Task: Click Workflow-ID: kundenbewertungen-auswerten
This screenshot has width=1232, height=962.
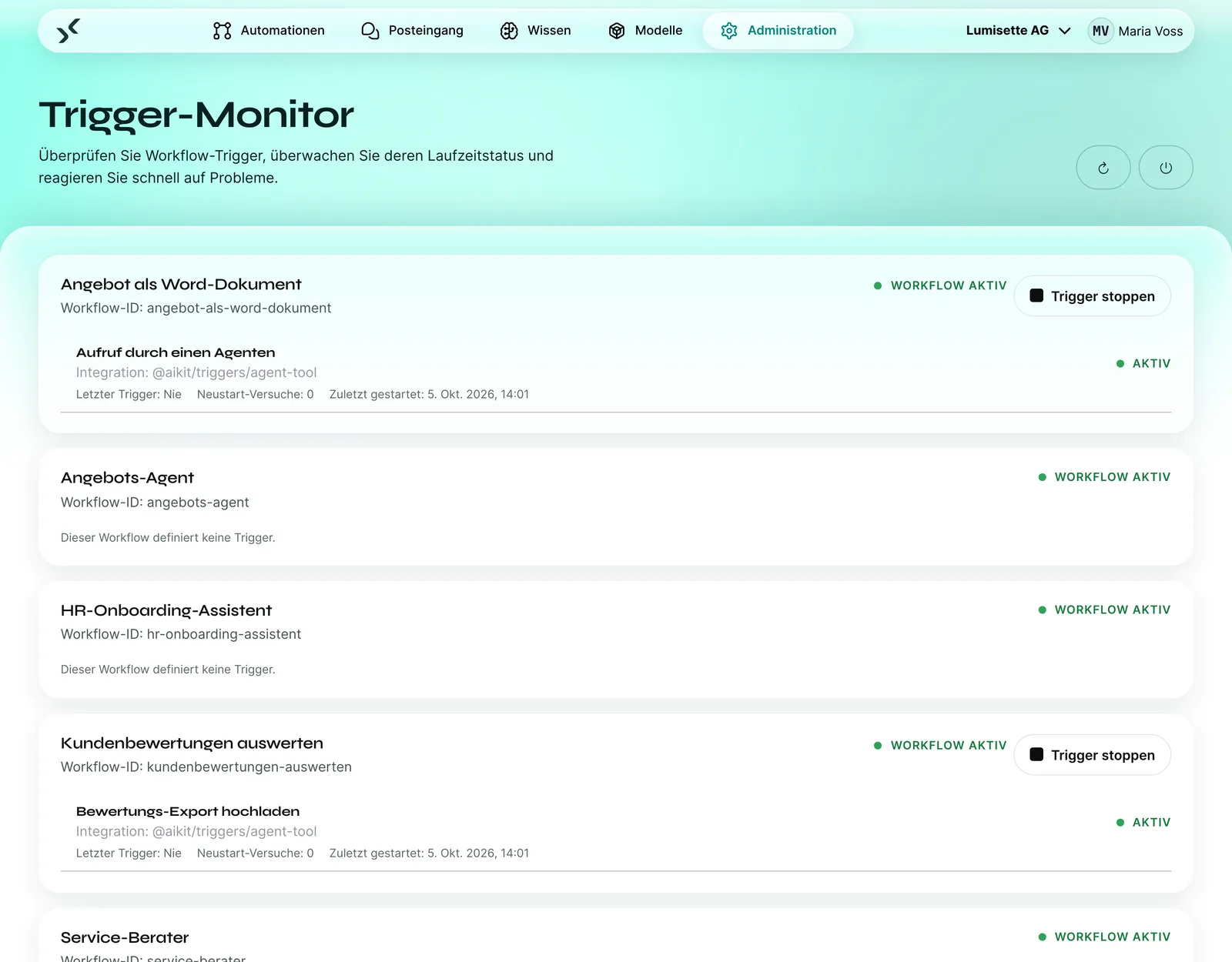Action: coord(206,767)
